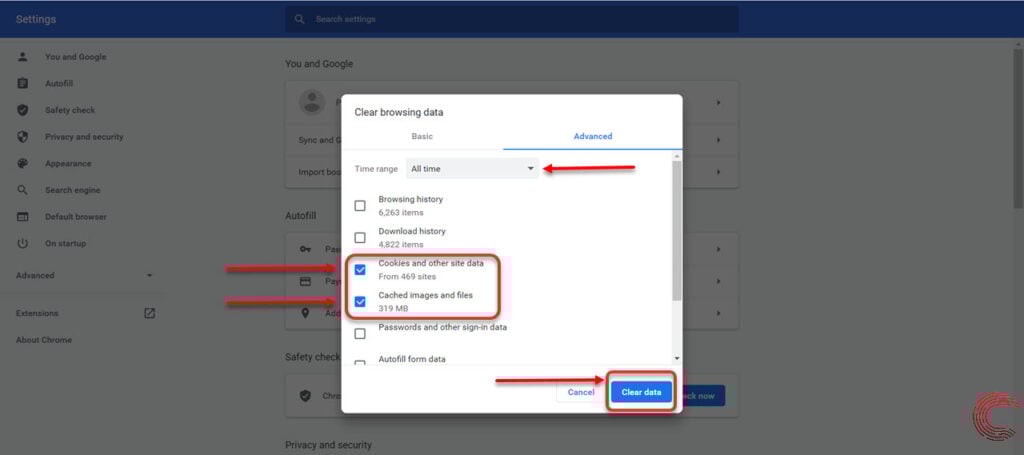
Task: Click the chevron on the Sync and Google row
Action: click(x=718, y=140)
